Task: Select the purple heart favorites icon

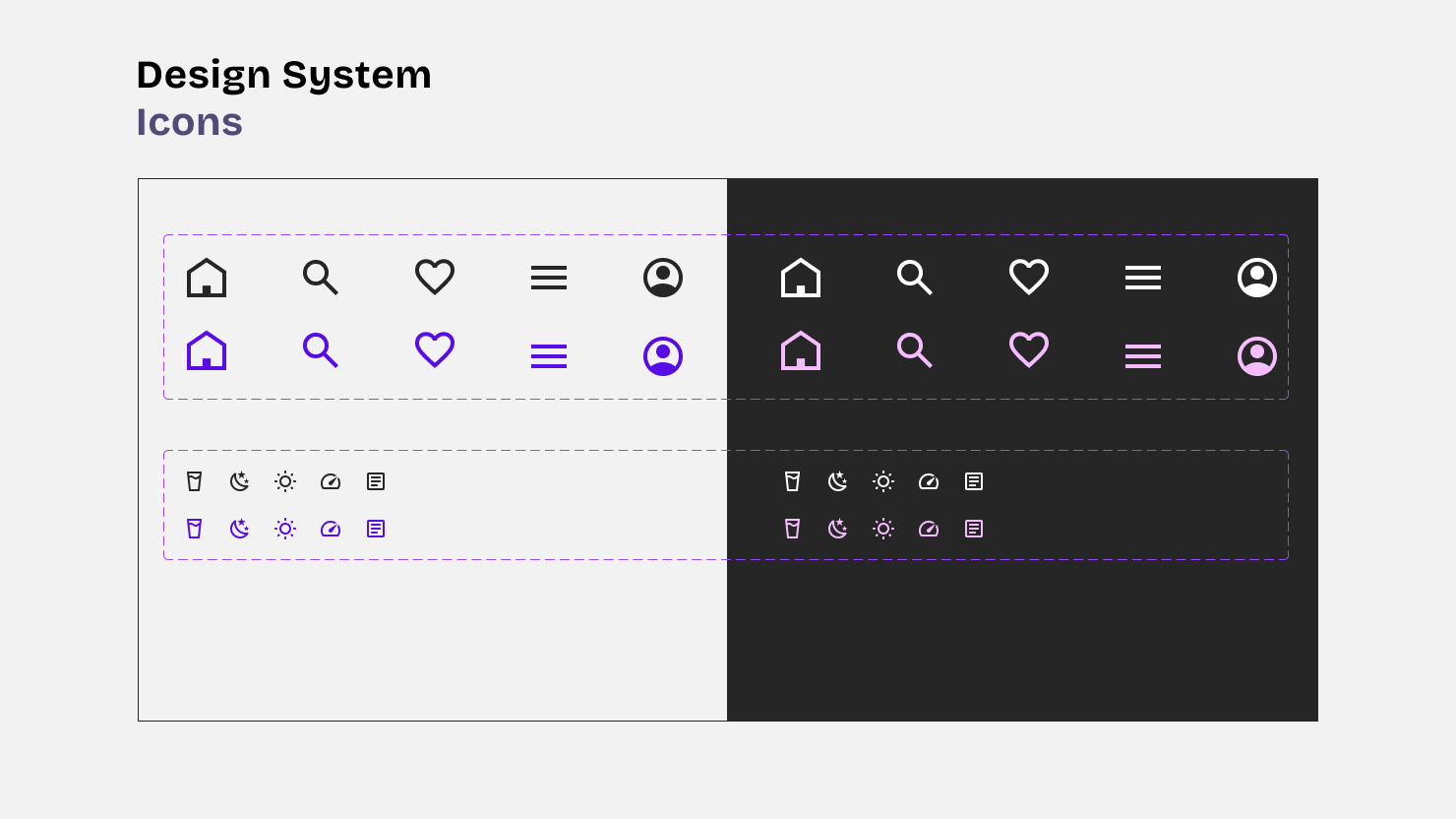Action: 434,350
